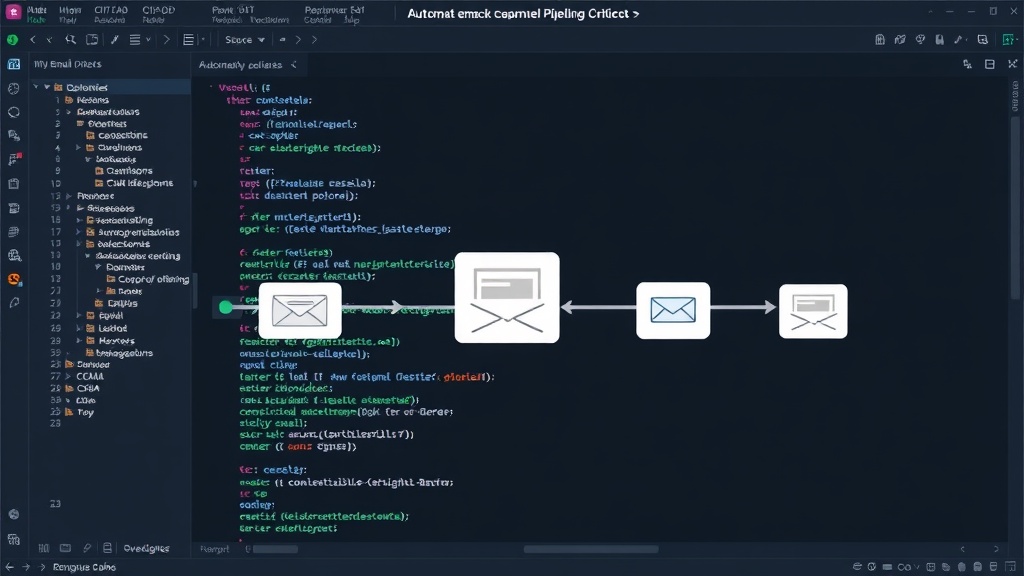Viewport: 1024px width, 576px height.
Task: Click the blue grid icon atop sidebar
Action: (x=14, y=64)
